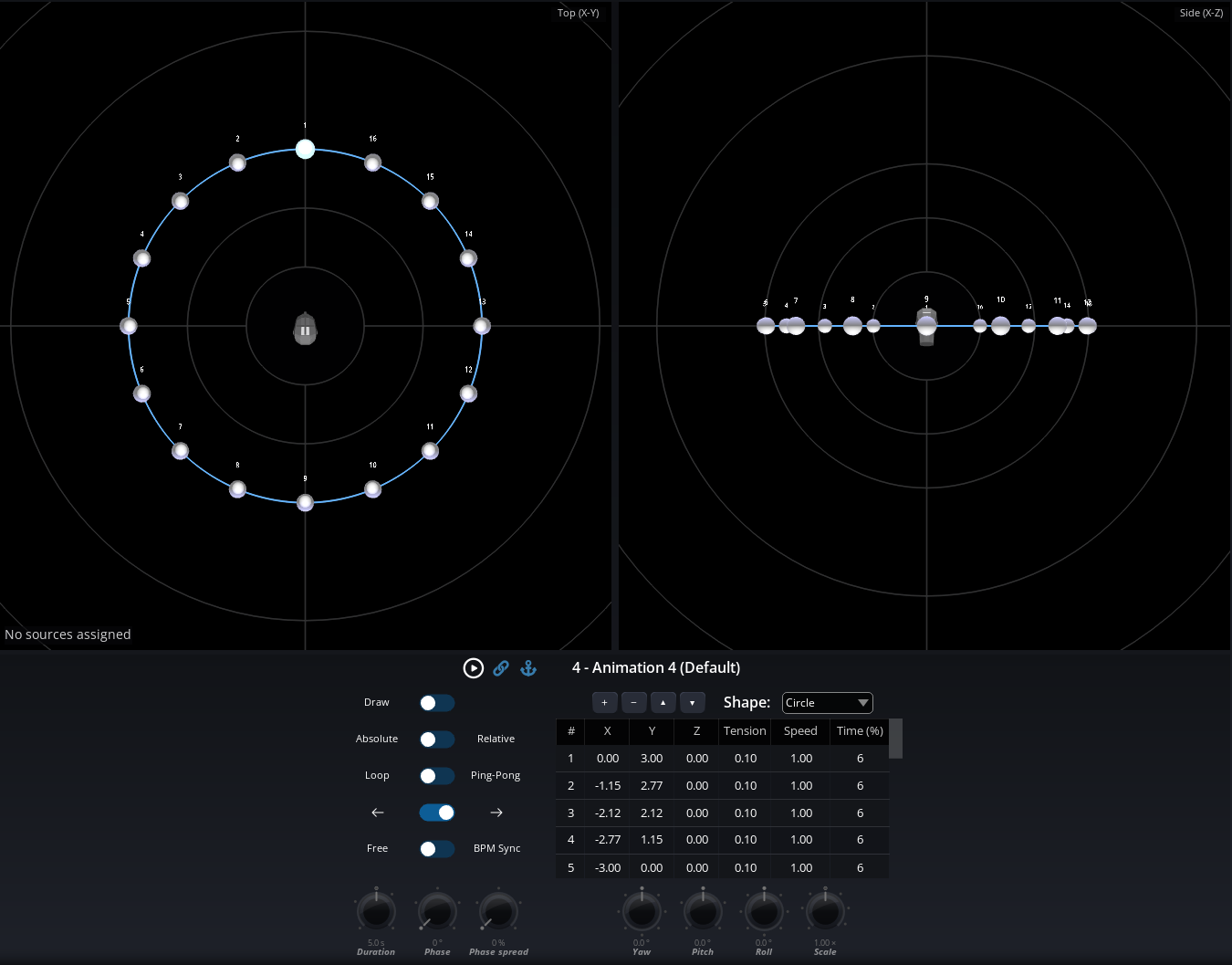Move the point down with the down arrow
The image size is (1232, 965).
coord(692,703)
